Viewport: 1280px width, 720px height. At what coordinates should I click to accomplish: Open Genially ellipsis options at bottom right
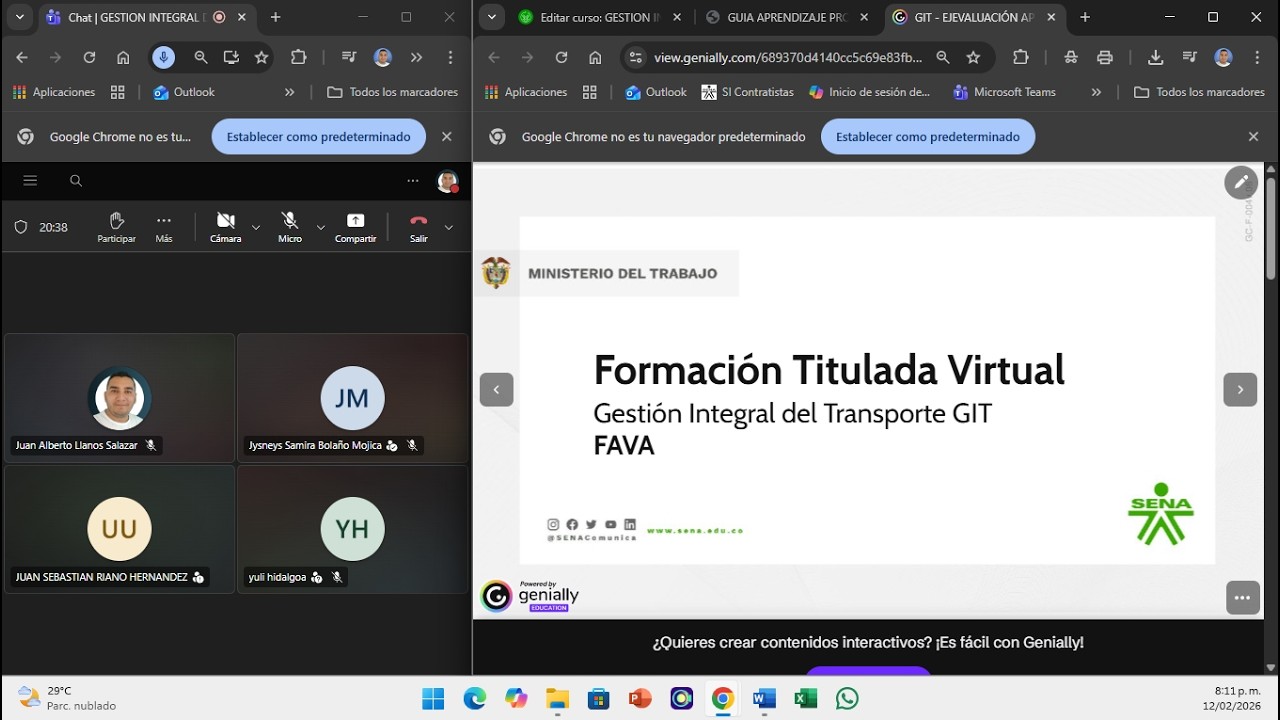tap(1242, 597)
